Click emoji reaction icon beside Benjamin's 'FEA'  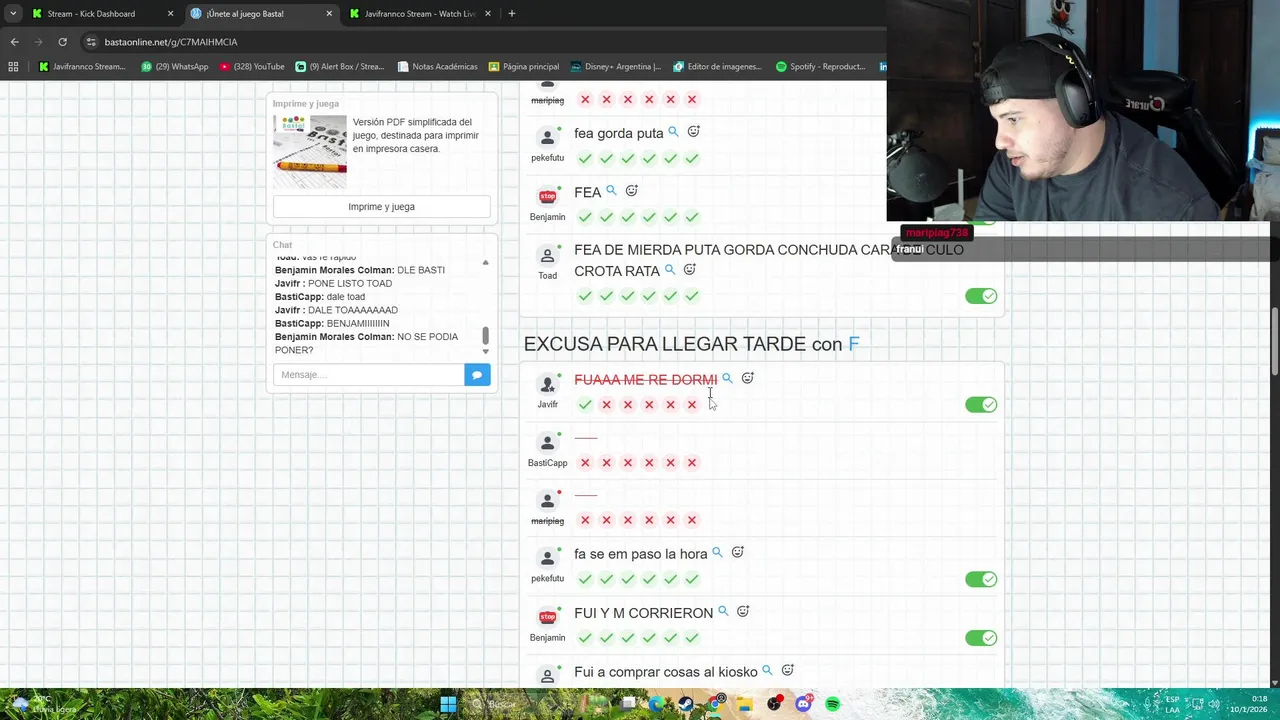tap(631, 190)
